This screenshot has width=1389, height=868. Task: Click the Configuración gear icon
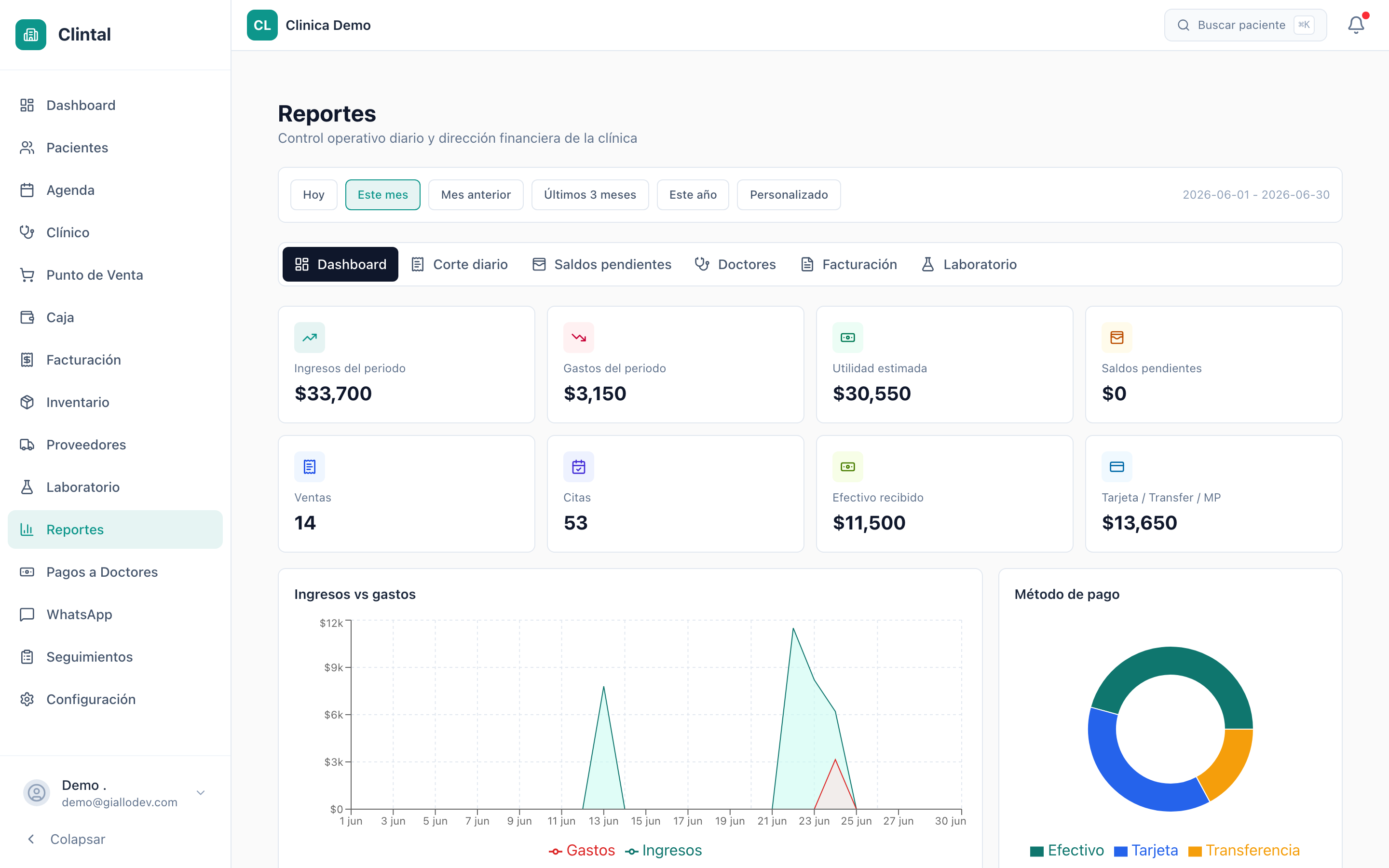(27, 699)
